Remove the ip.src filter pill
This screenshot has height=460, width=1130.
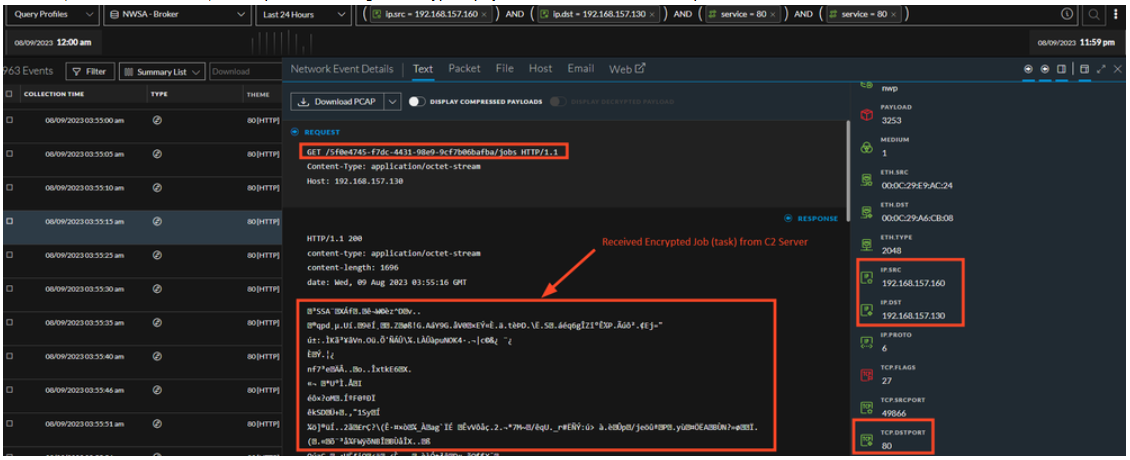coord(484,16)
